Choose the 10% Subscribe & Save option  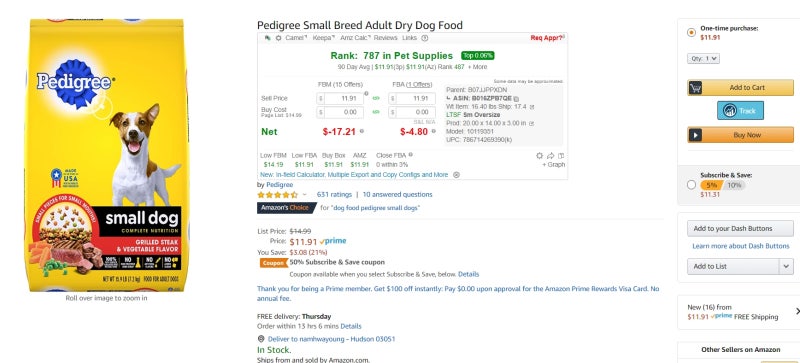734,185
